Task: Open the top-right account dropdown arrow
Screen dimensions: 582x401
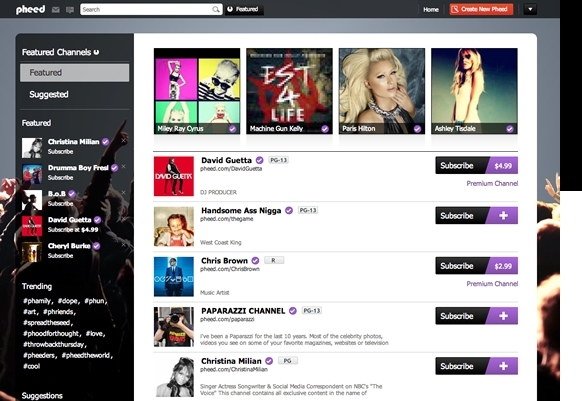Action: pos(530,9)
